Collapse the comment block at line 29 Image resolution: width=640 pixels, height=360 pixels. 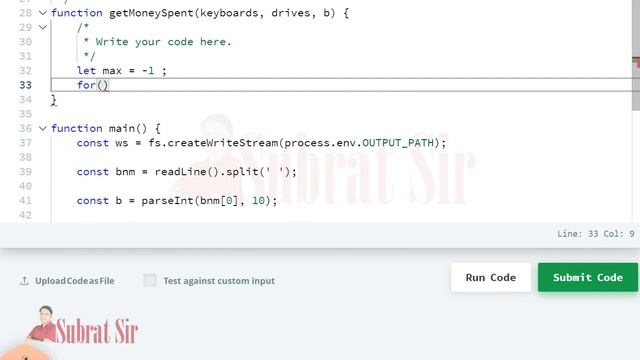pyautogui.click(x=43, y=27)
